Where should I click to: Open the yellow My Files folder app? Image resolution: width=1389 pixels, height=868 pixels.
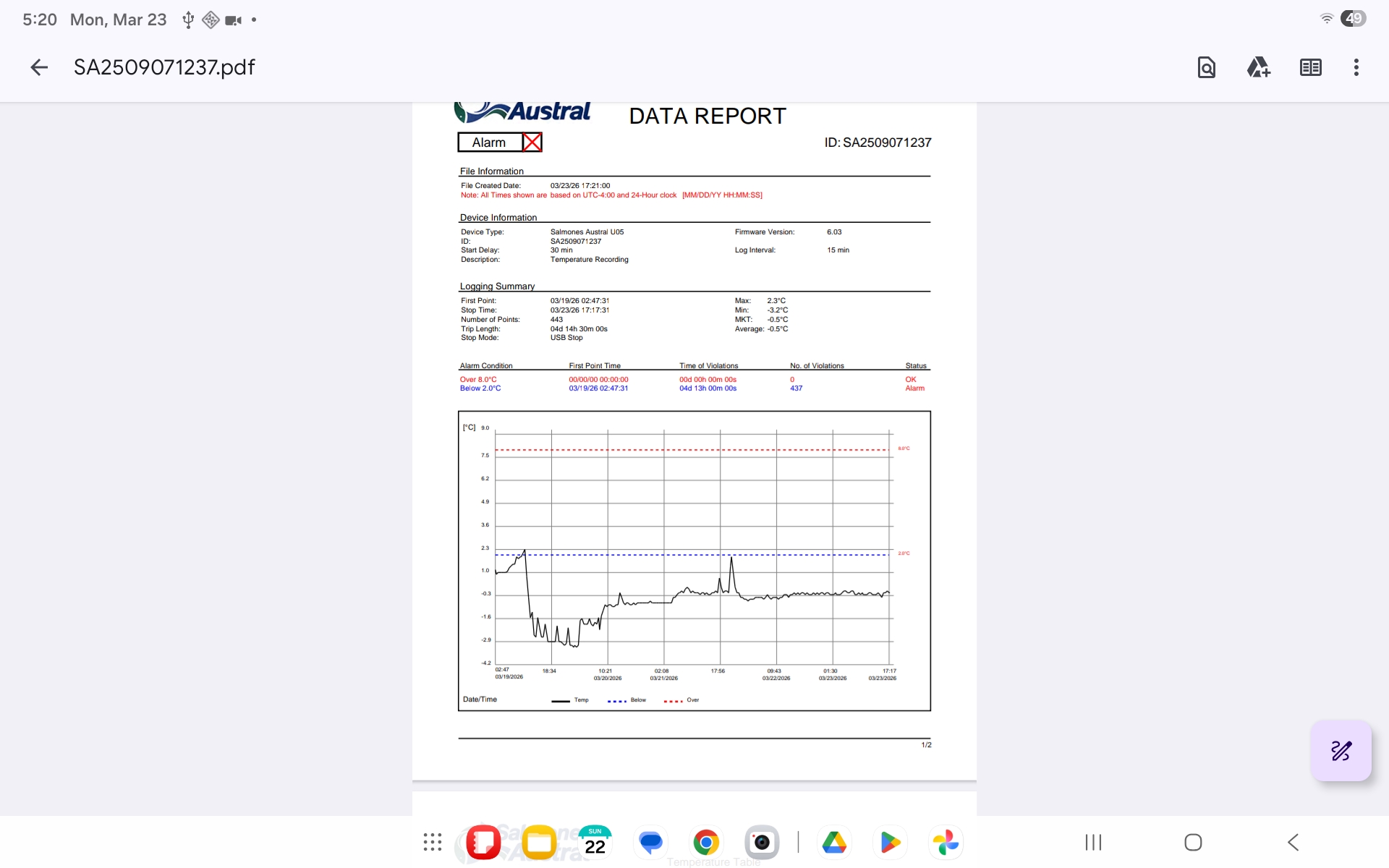click(539, 842)
